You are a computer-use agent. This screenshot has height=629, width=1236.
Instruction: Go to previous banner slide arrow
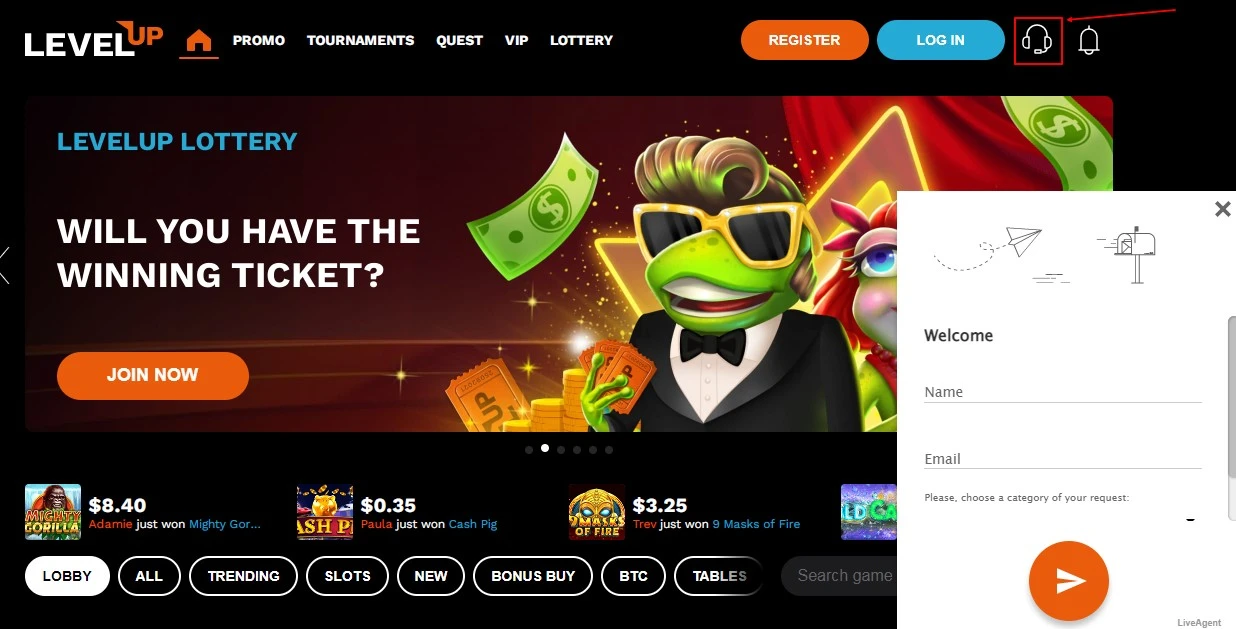click(x=5, y=265)
